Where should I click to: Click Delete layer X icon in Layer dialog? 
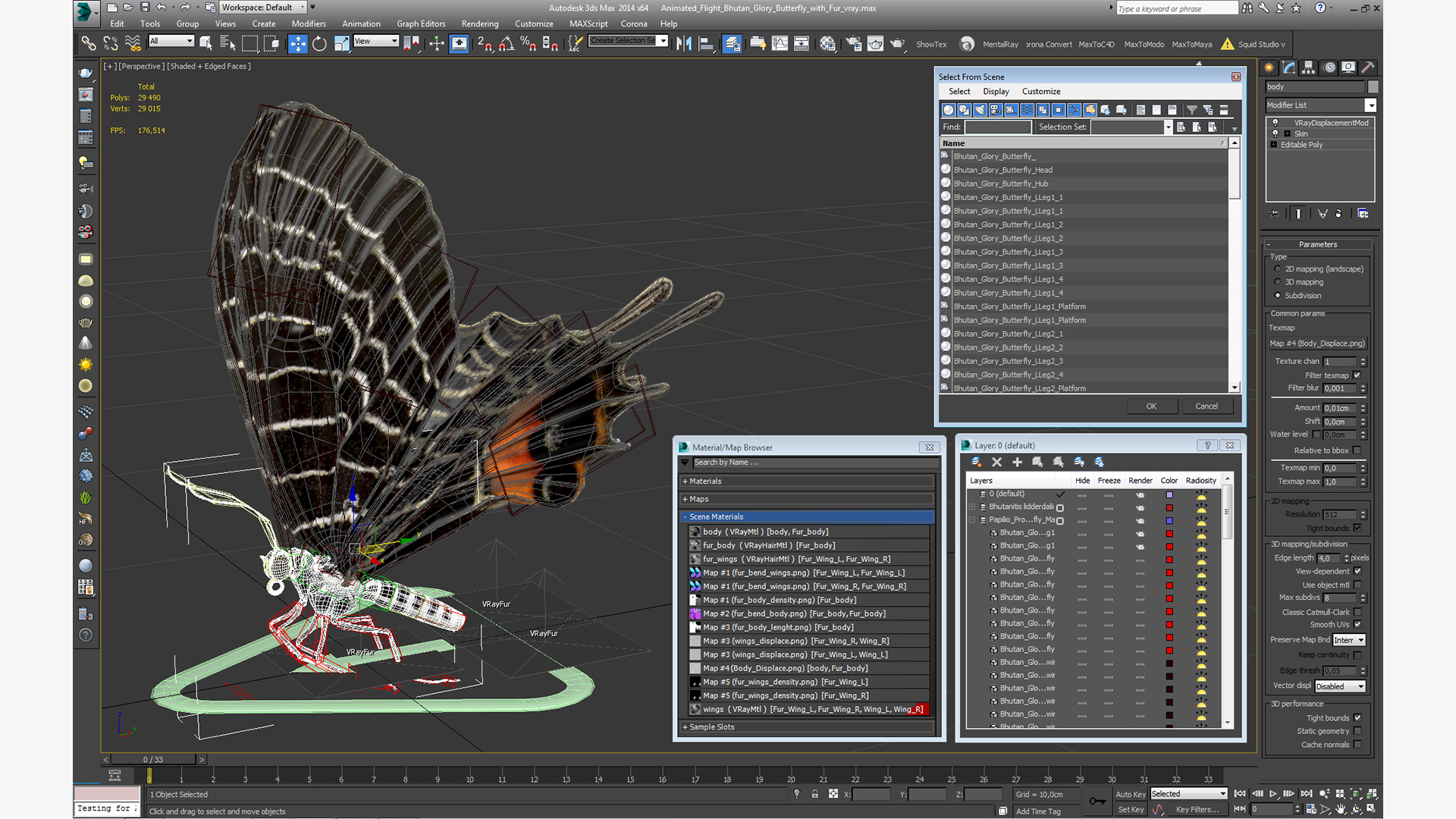click(996, 462)
